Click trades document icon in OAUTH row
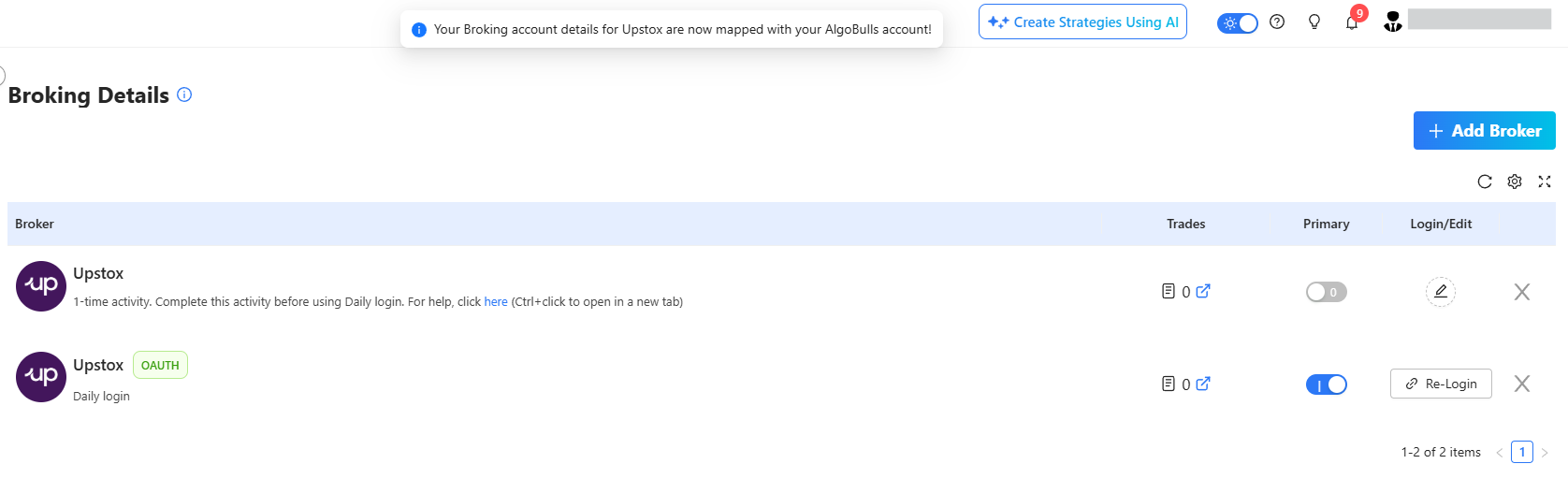Screen dimensions: 1568x493 click(1169, 384)
